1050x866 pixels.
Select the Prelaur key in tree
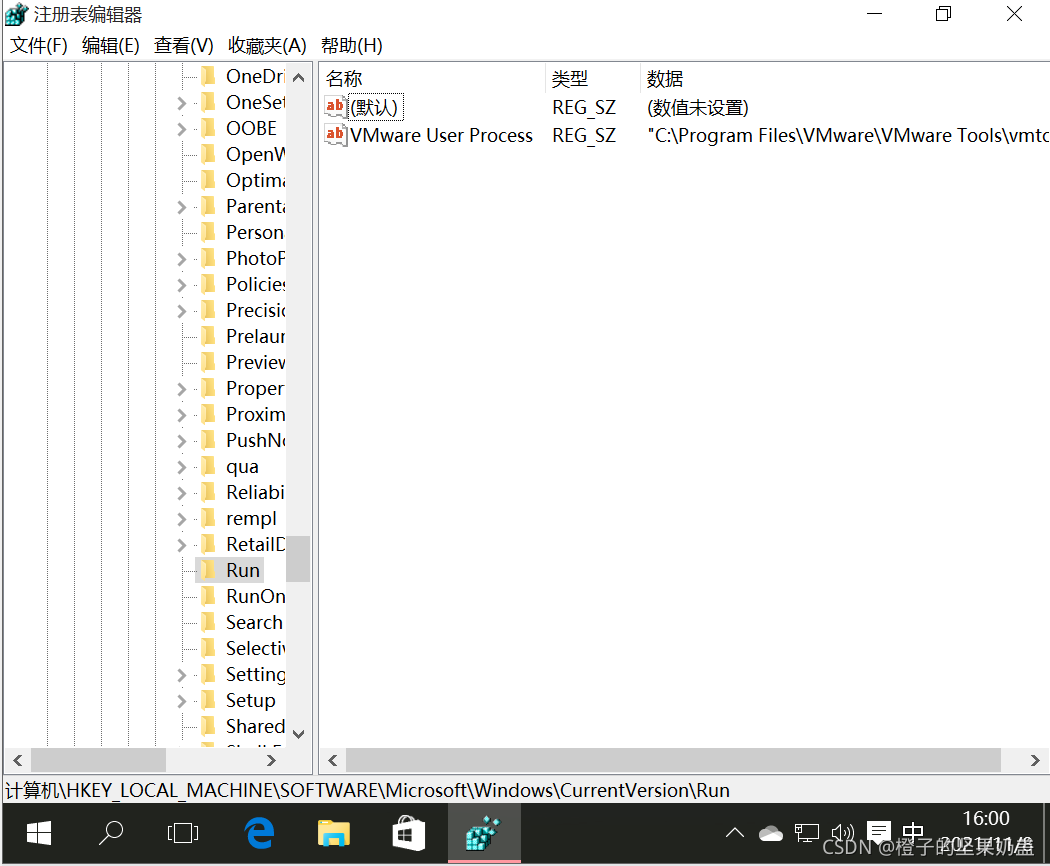click(x=256, y=336)
